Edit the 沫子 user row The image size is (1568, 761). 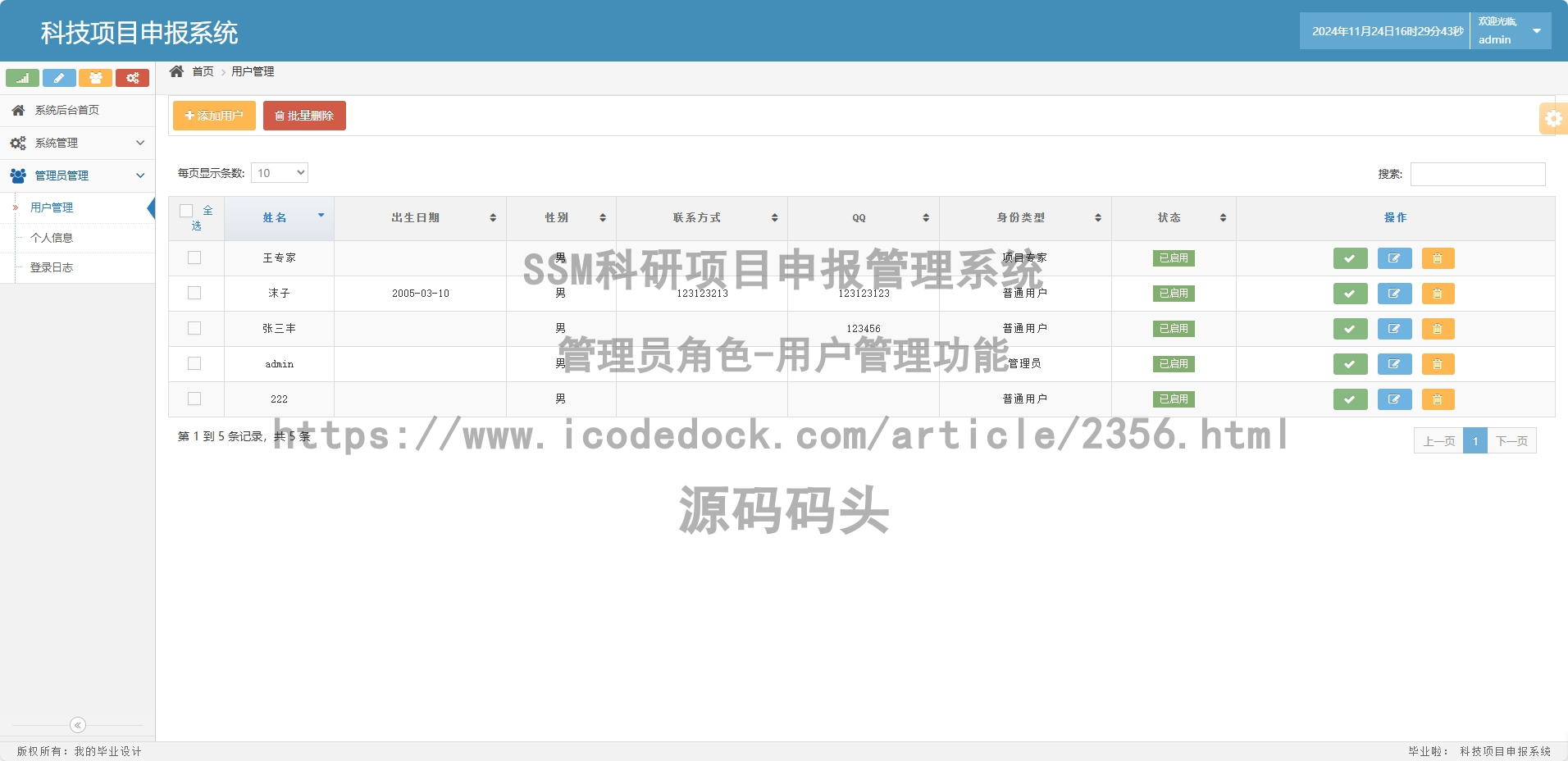(1394, 294)
